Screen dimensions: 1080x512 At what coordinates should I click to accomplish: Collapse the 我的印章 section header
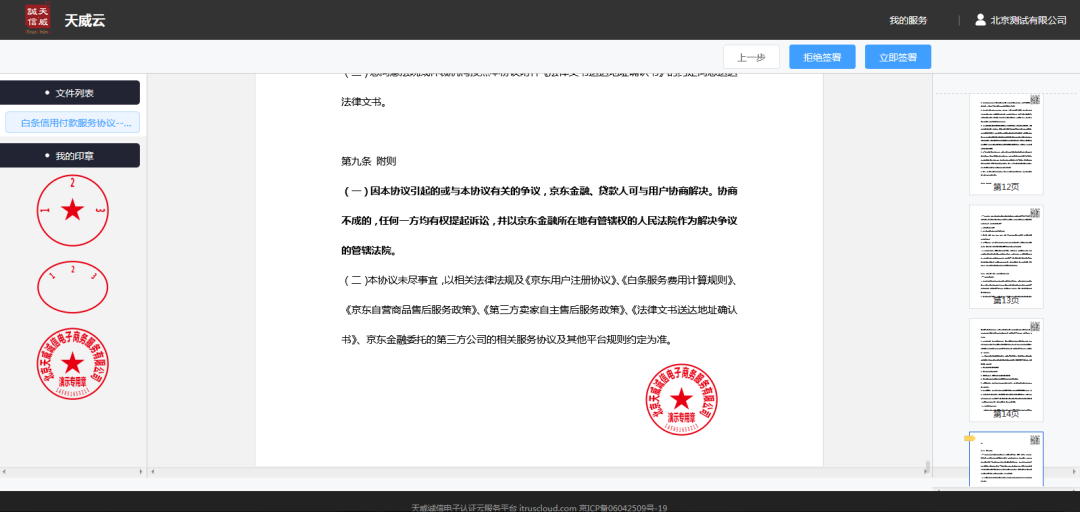[70, 156]
